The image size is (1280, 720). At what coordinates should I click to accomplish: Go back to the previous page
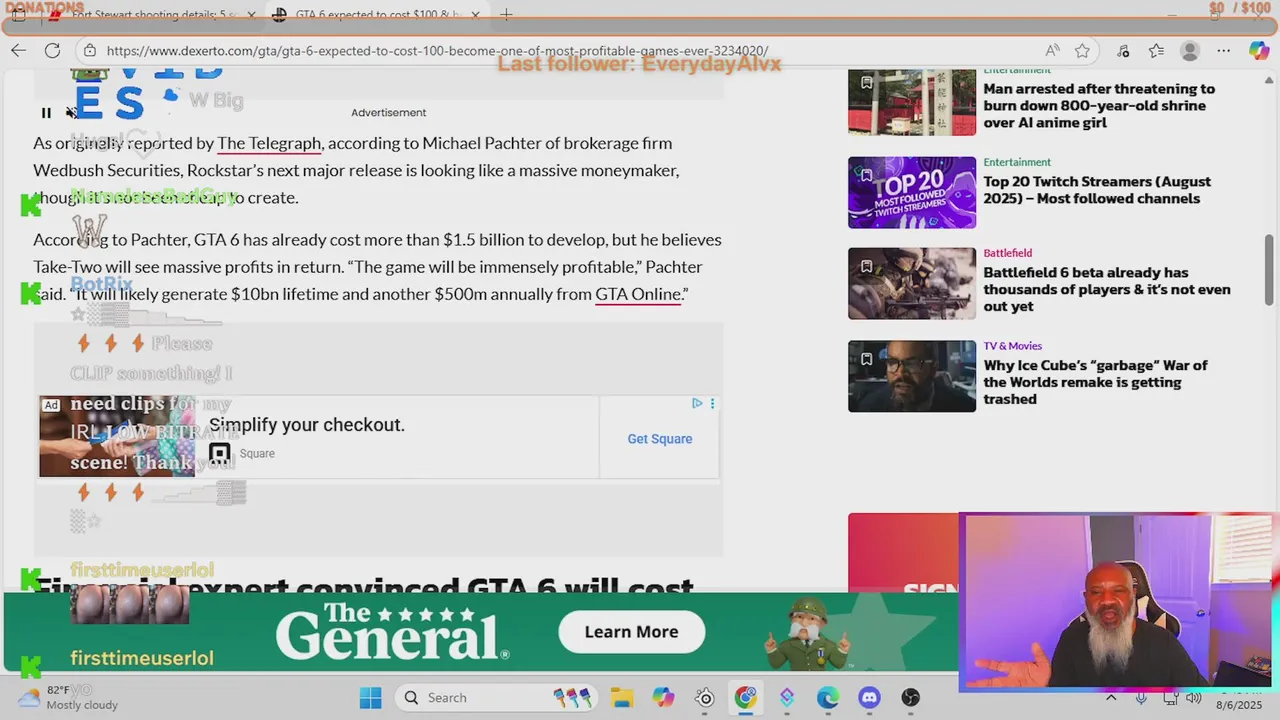(19, 50)
